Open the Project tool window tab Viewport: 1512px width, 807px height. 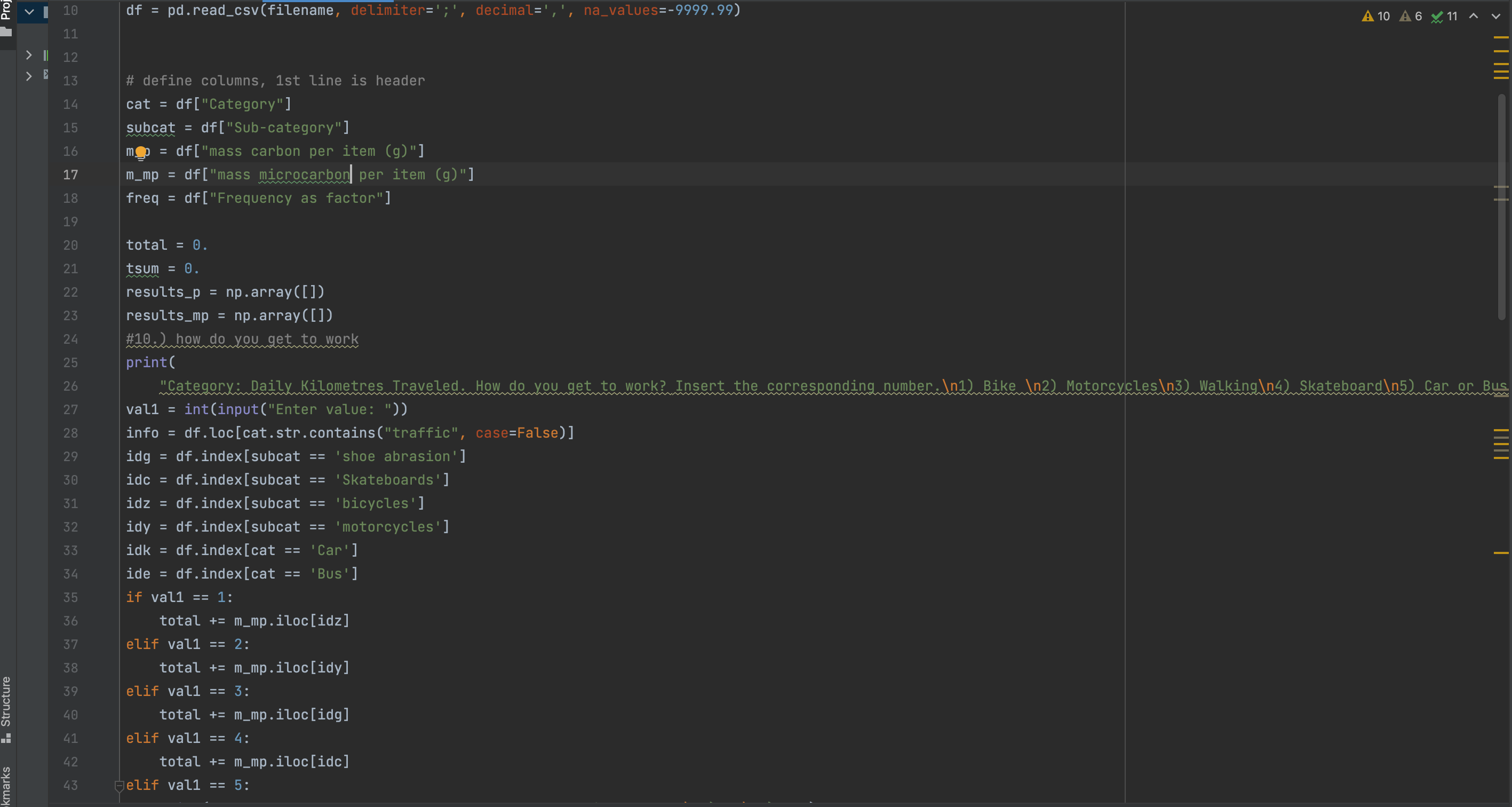tap(6, 8)
